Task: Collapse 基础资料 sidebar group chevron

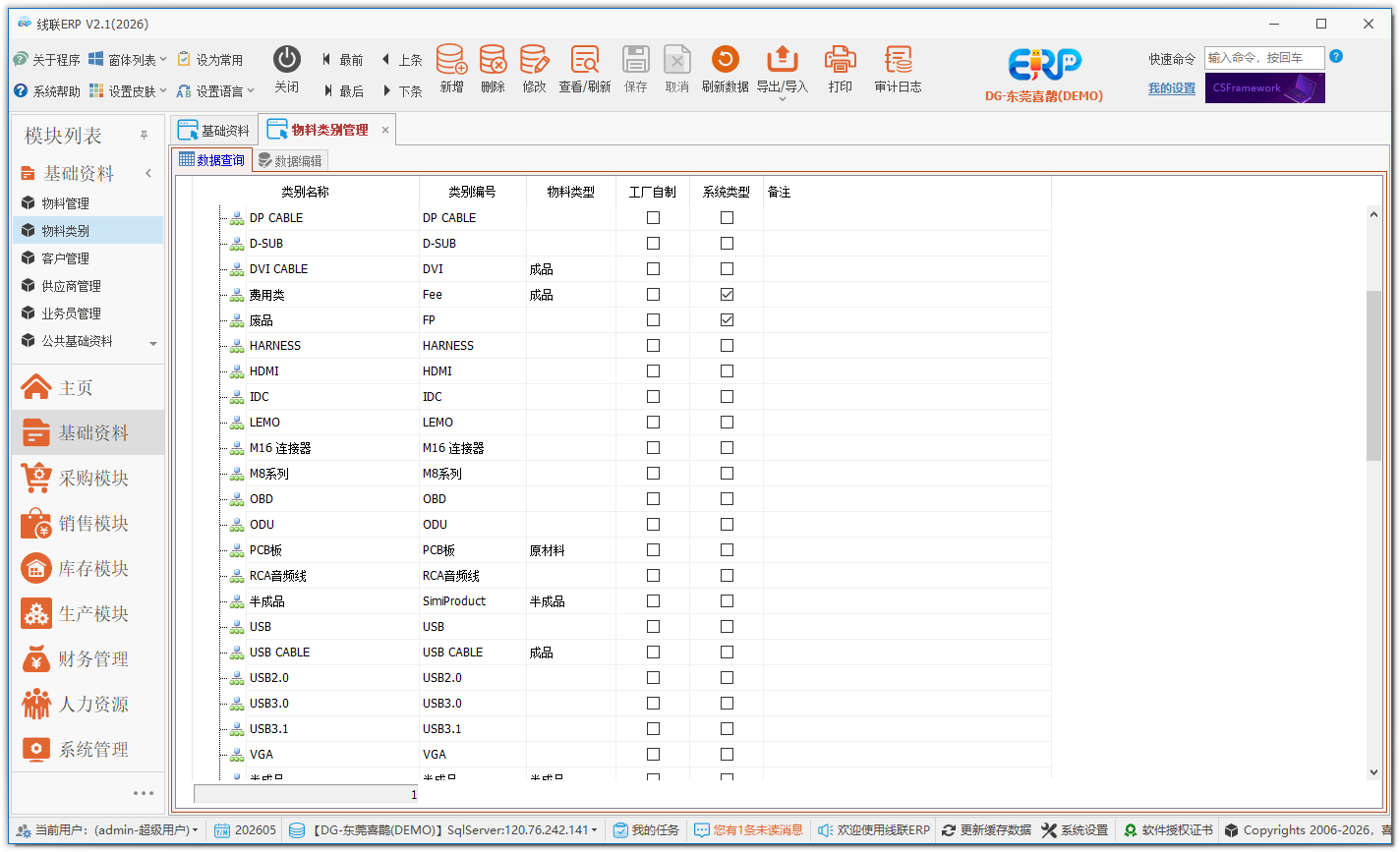Action: 148,174
